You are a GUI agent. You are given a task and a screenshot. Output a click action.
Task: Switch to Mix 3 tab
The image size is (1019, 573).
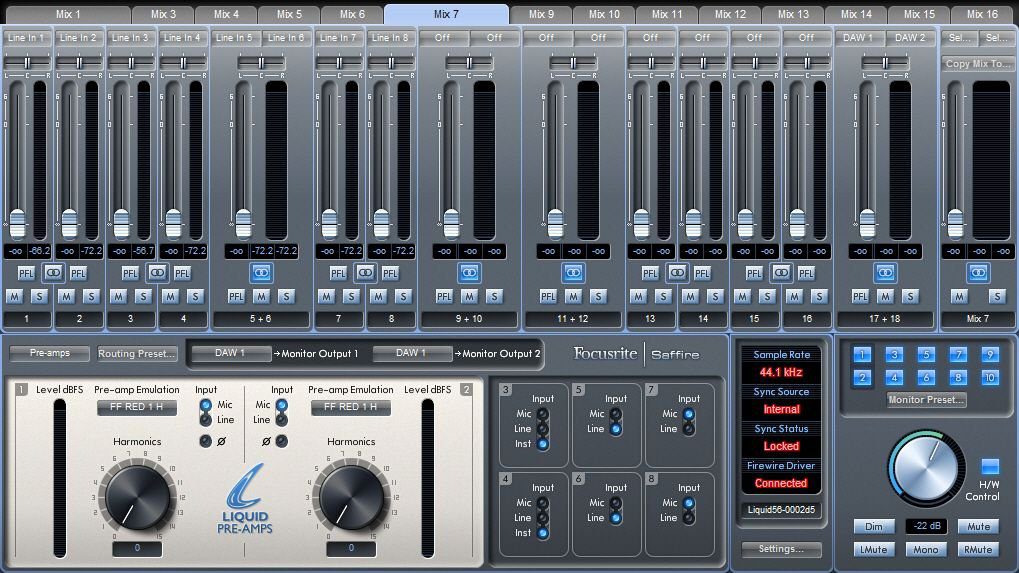click(x=163, y=14)
